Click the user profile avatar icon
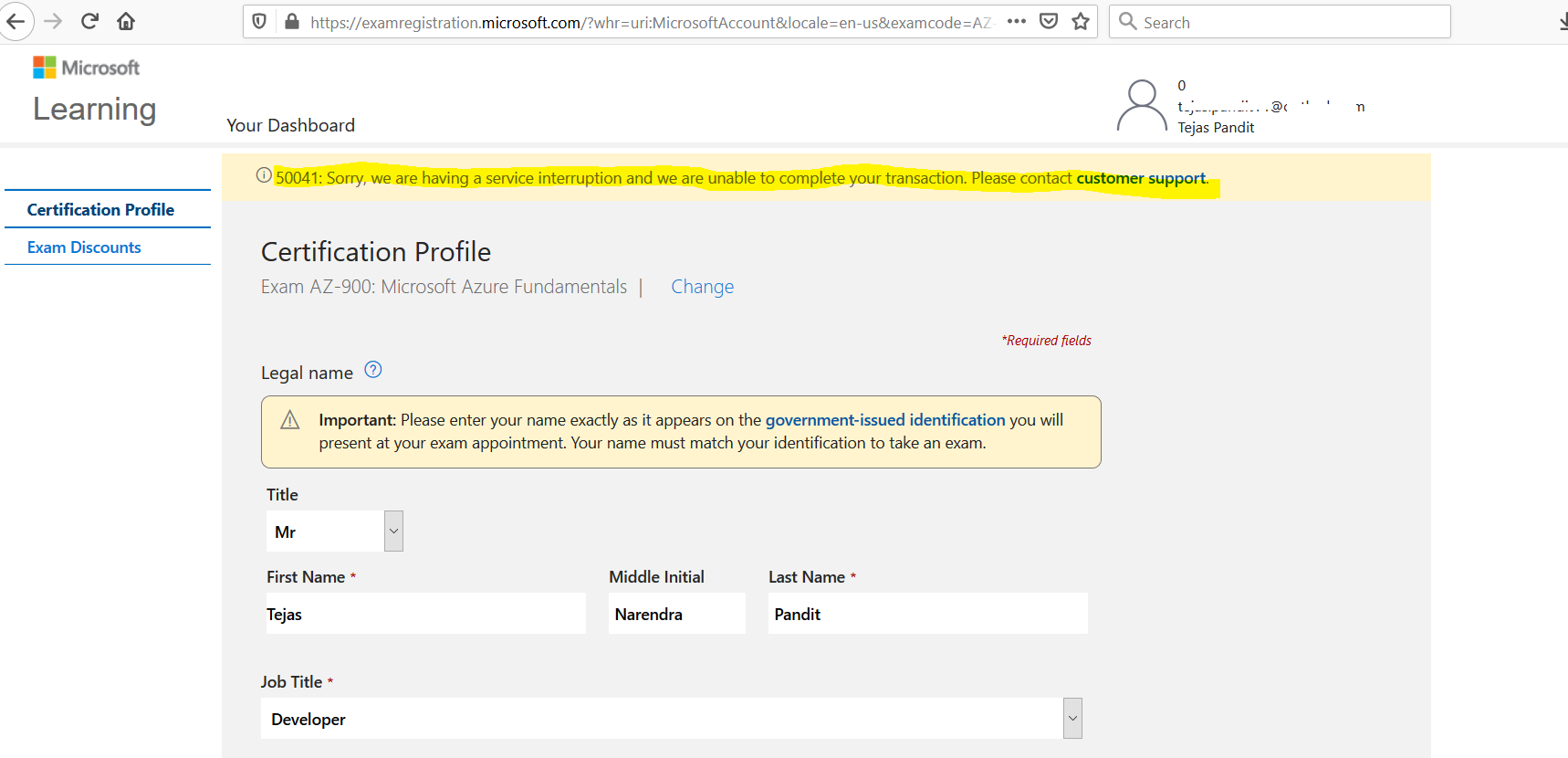 tap(1142, 106)
